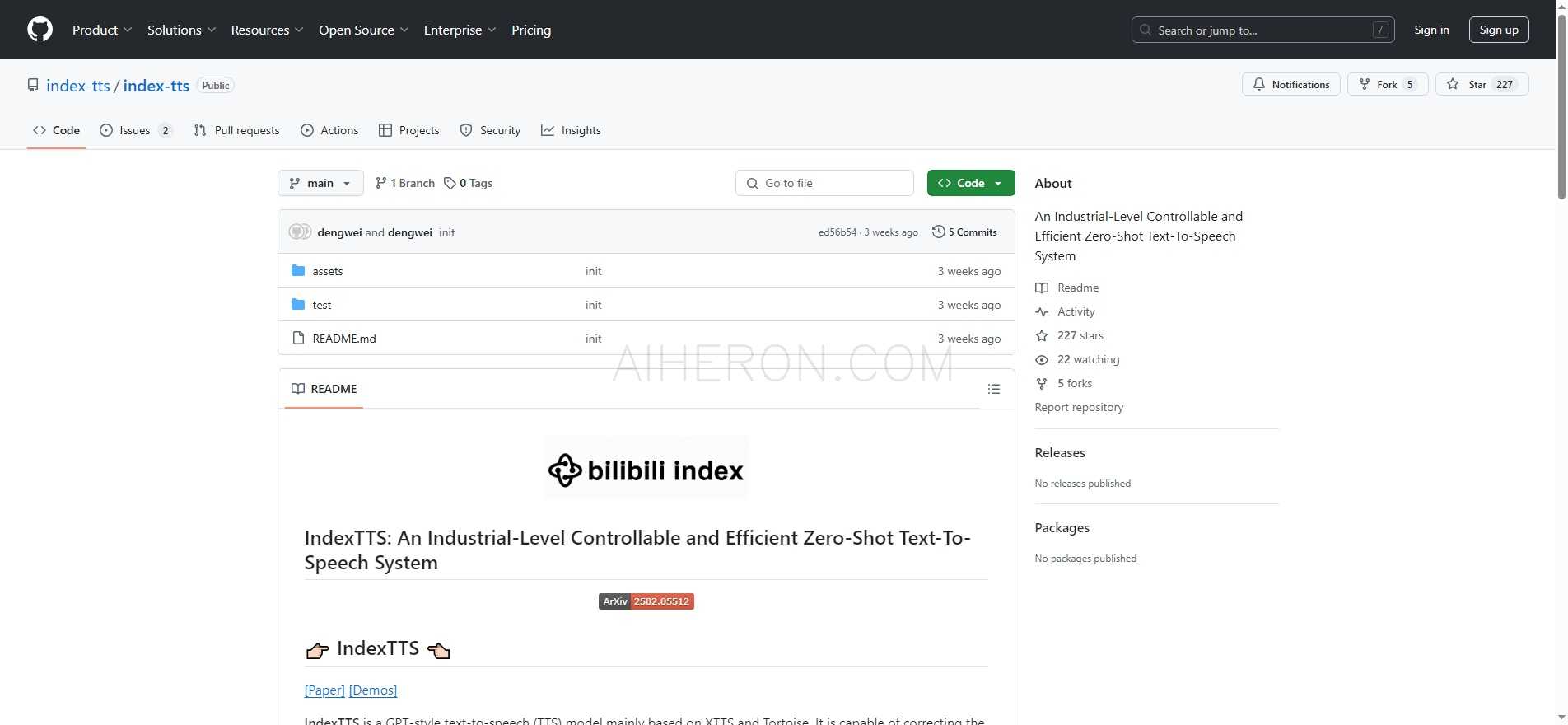This screenshot has width=1568, height=725.
Task: Open the Insights tab
Action: click(x=571, y=130)
